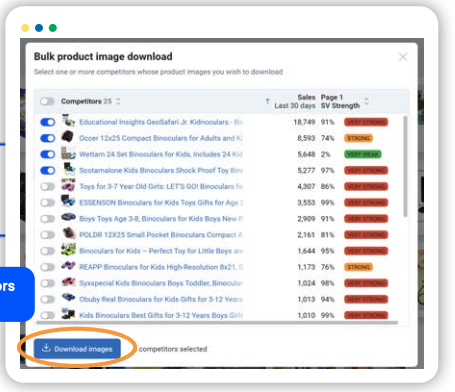Screen dimensions: 455x392
Task: Enable the REAPP Binoculars toggle
Action: 48,267
